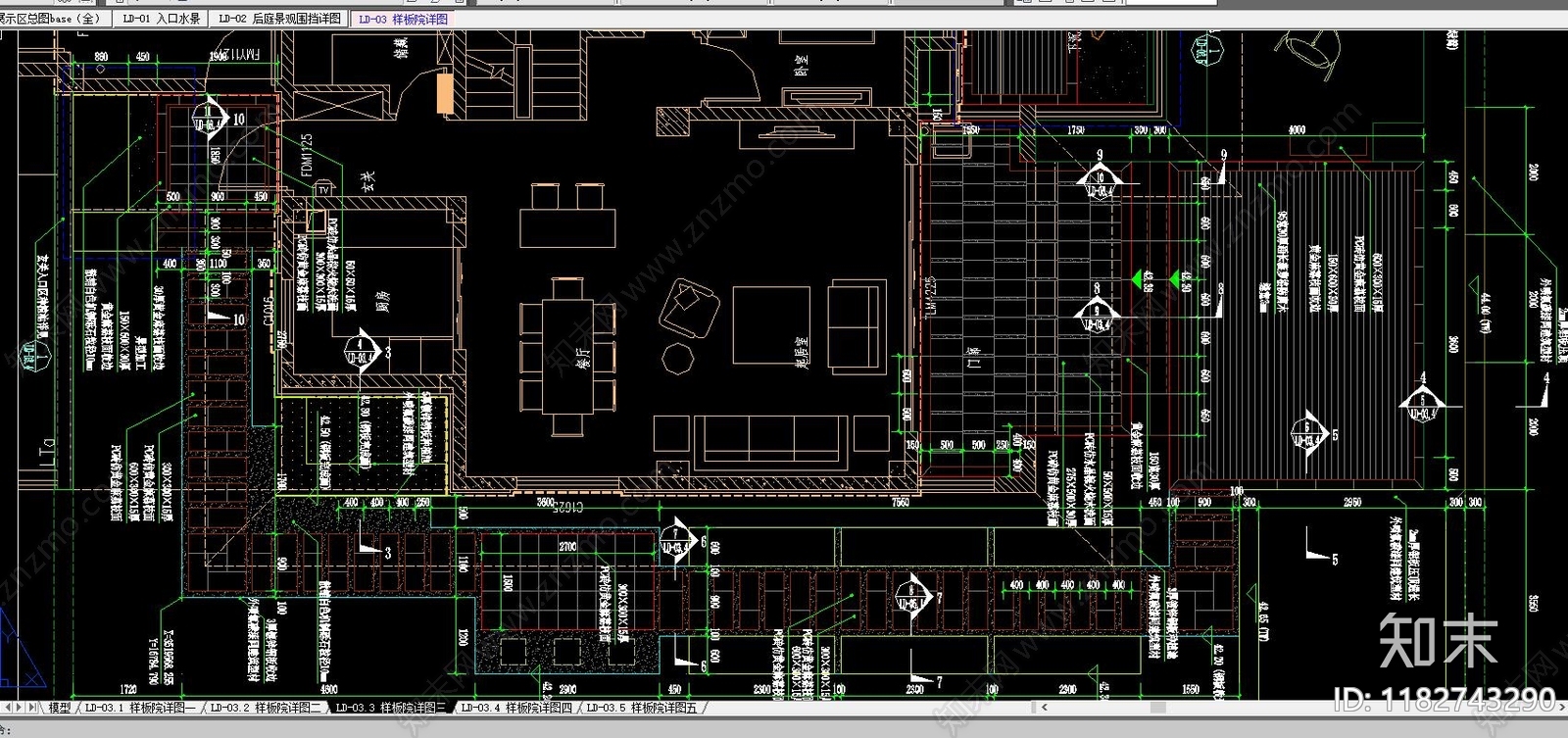Open layout tab LD-03.5 样板院详图五
The image size is (1568, 738).
(x=641, y=707)
